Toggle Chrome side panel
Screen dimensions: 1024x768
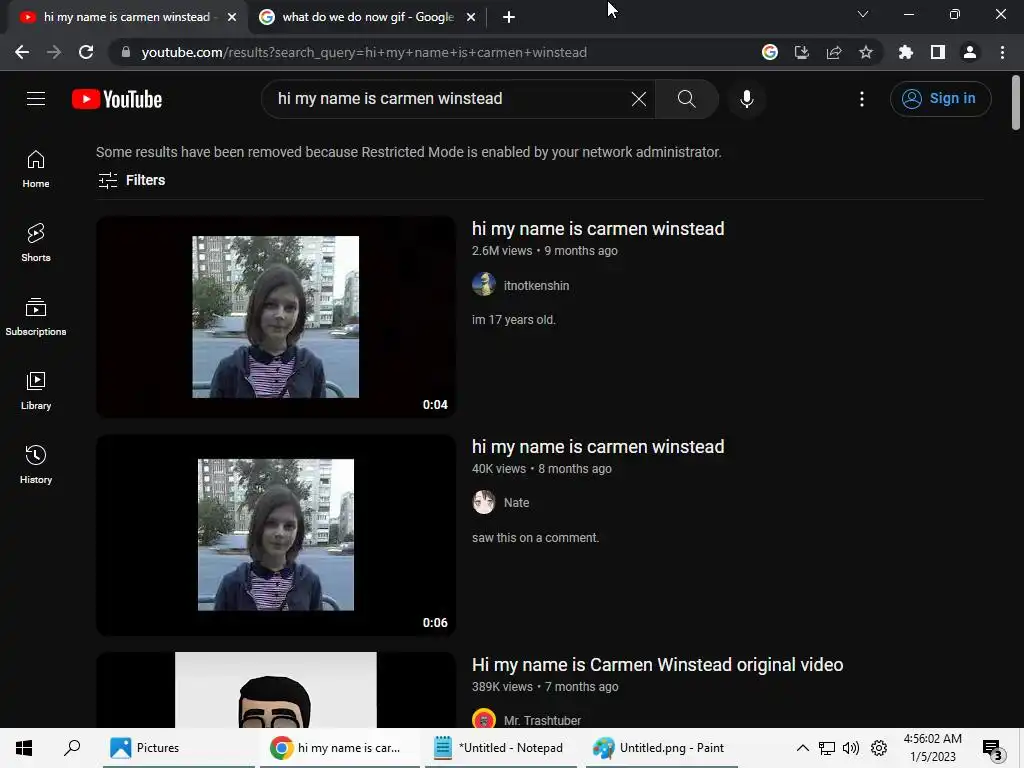938,52
